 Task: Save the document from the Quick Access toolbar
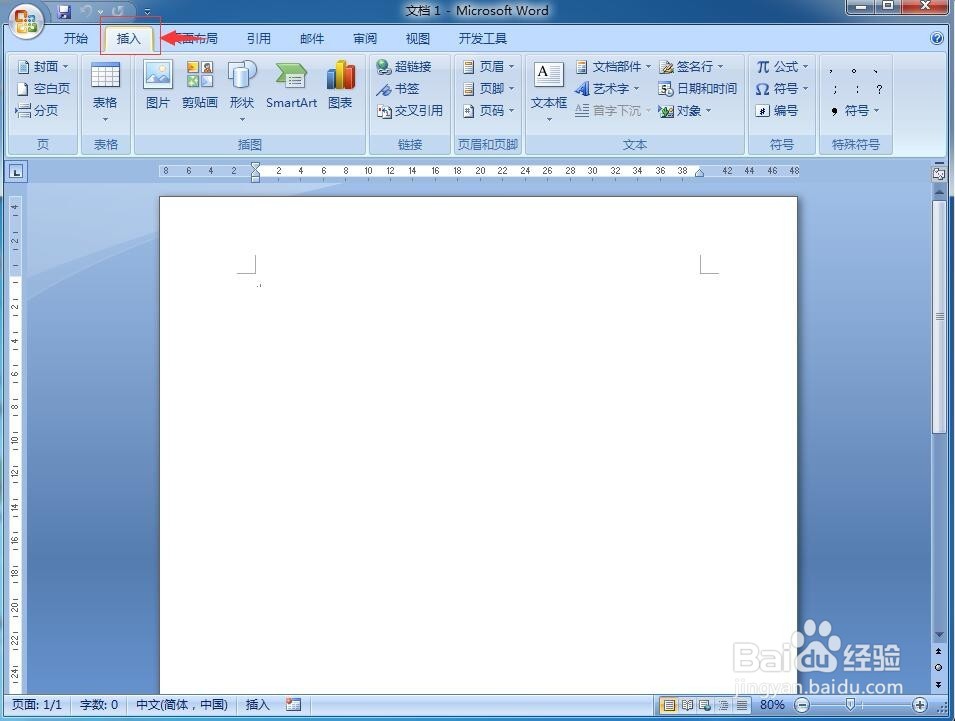64,11
